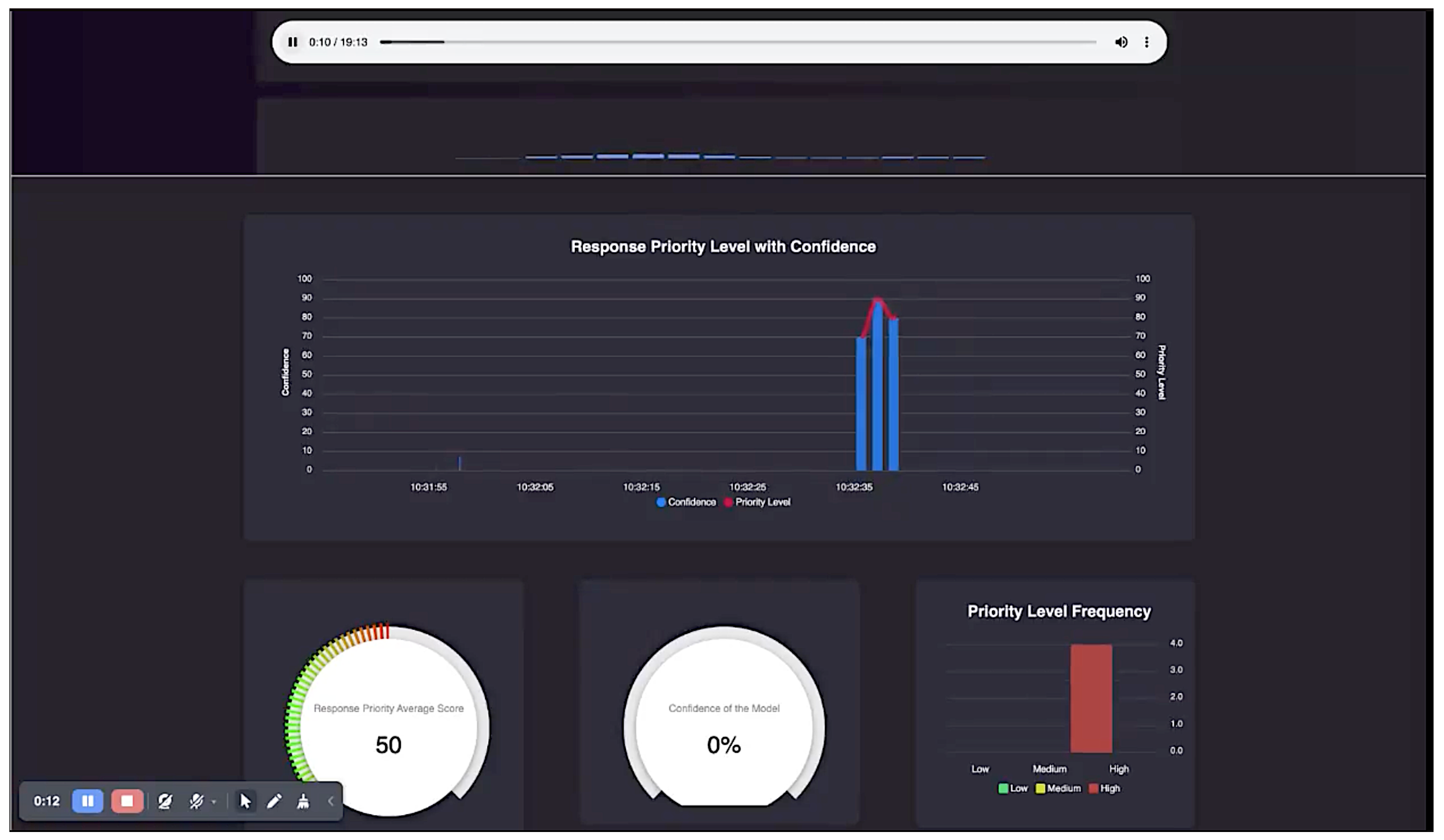This screenshot has height=840, width=1444.
Task: Select the pencil drawing tool
Action: [x=274, y=800]
